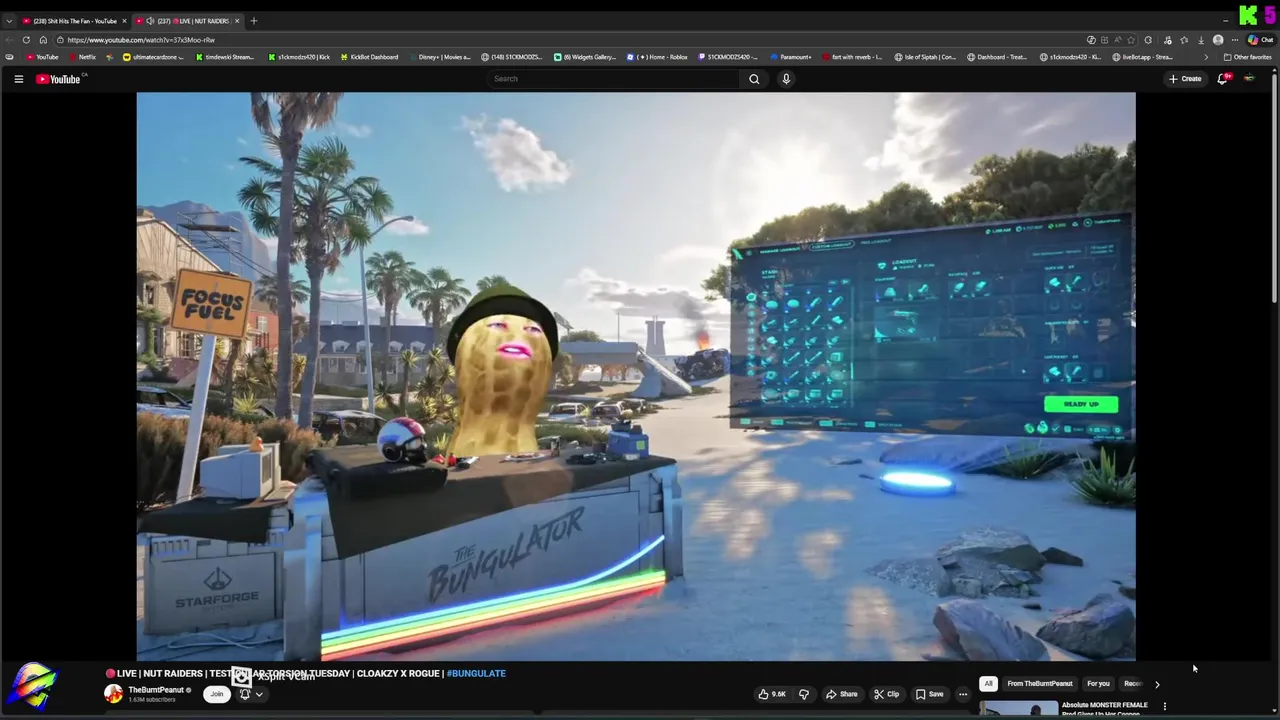Open the YouTube account avatar menu
1280x720 pixels.
coord(1249,79)
